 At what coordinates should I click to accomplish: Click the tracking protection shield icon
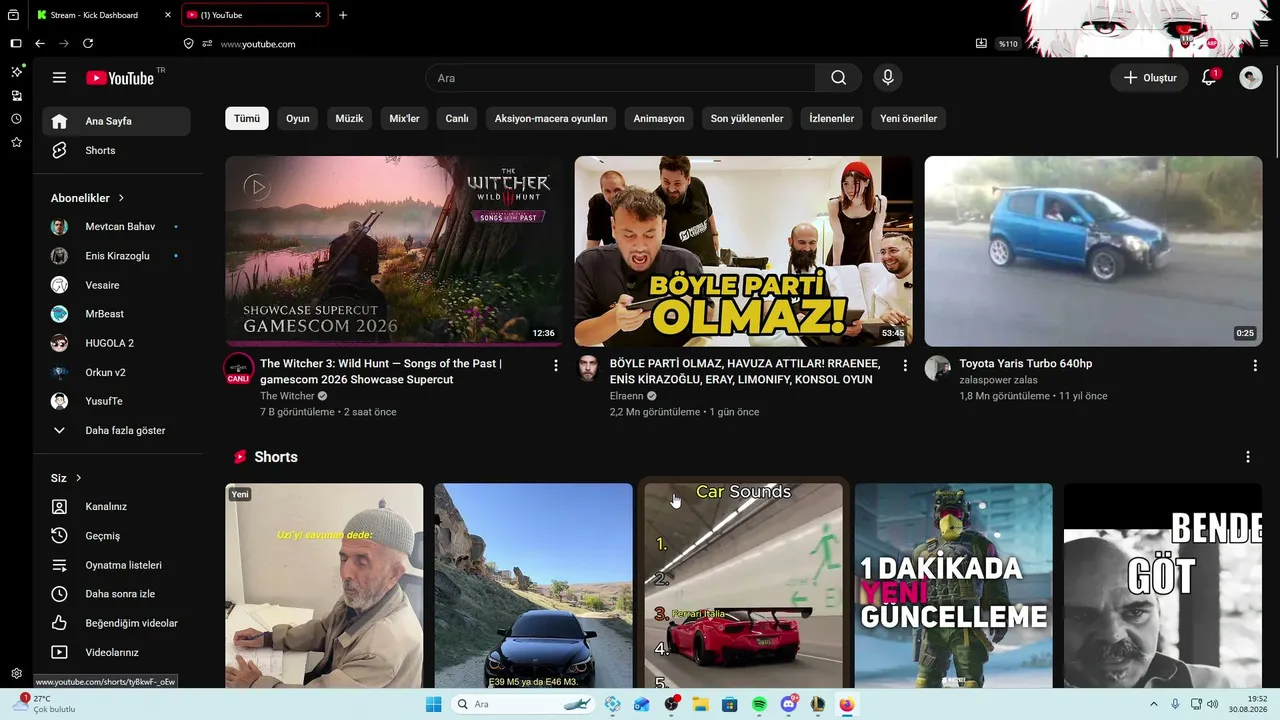point(188,44)
